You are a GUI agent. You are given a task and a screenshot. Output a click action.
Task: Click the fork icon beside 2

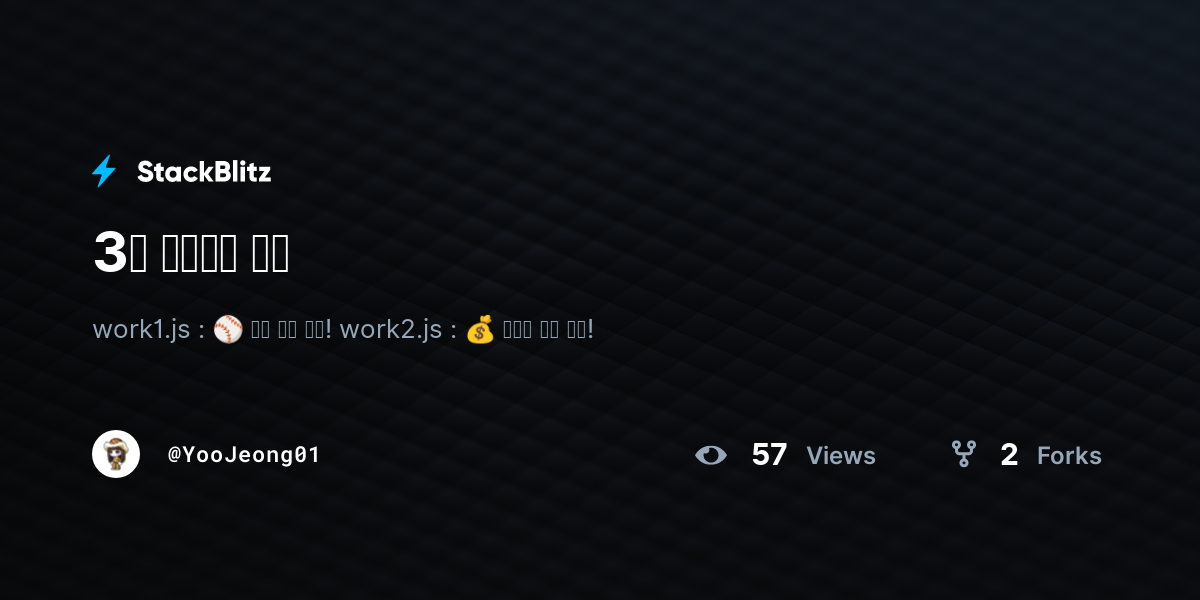963,454
